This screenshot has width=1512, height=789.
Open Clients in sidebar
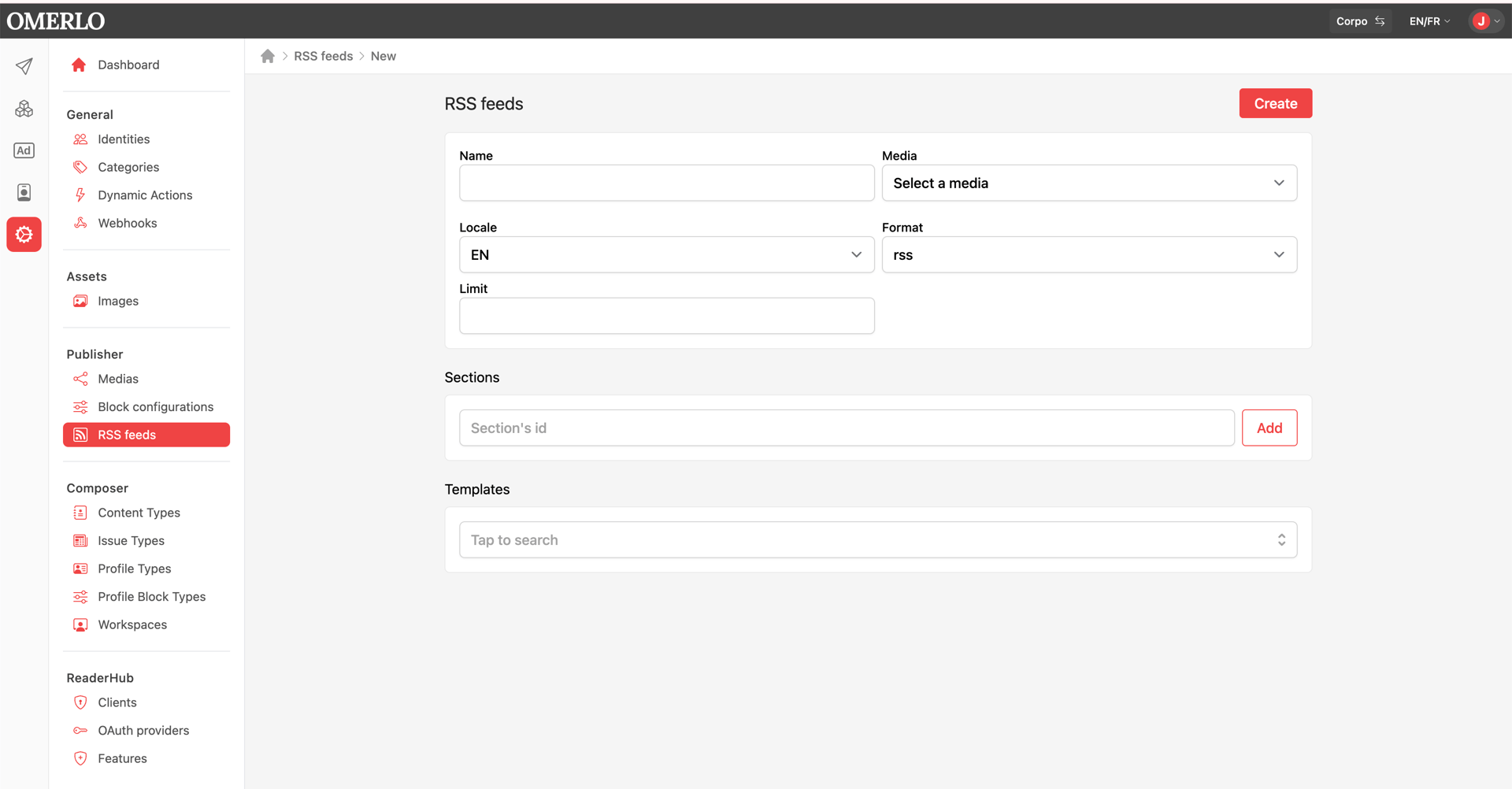click(x=117, y=702)
